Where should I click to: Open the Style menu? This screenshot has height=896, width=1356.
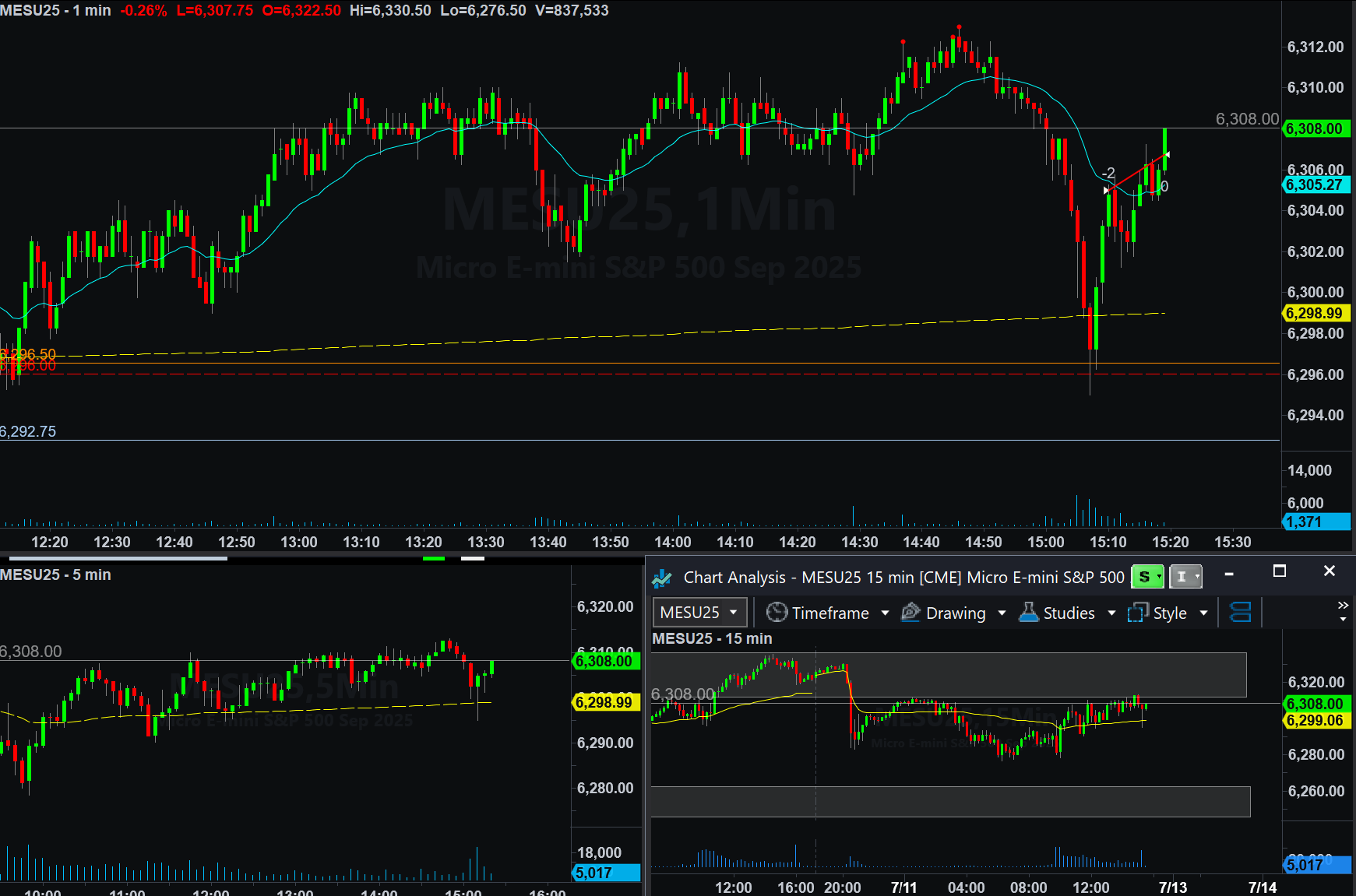1168,613
